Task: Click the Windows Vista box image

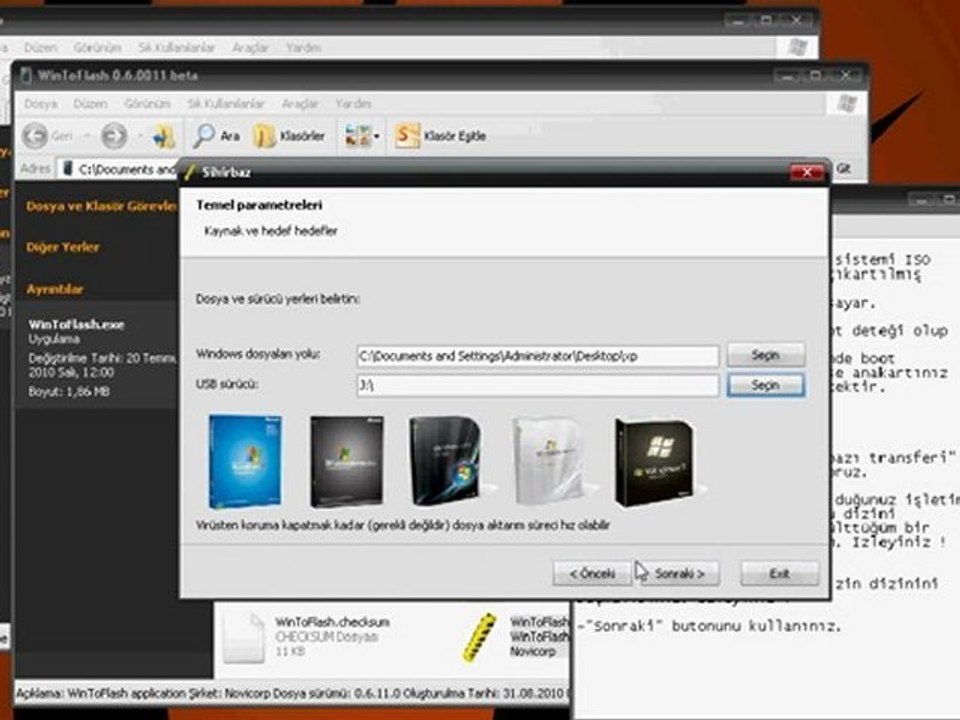Action: (448, 462)
